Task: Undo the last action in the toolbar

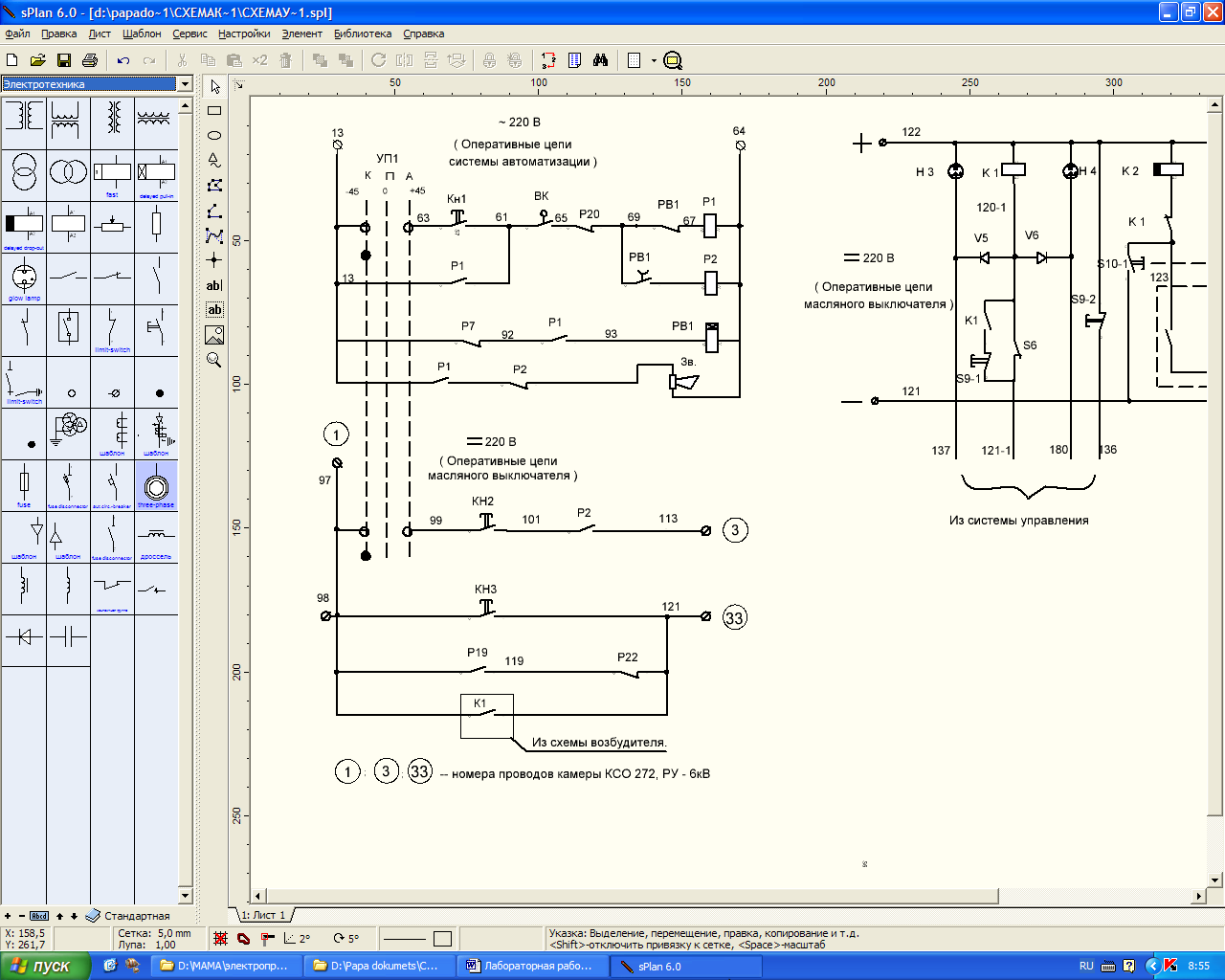Action: [x=123, y=60]
